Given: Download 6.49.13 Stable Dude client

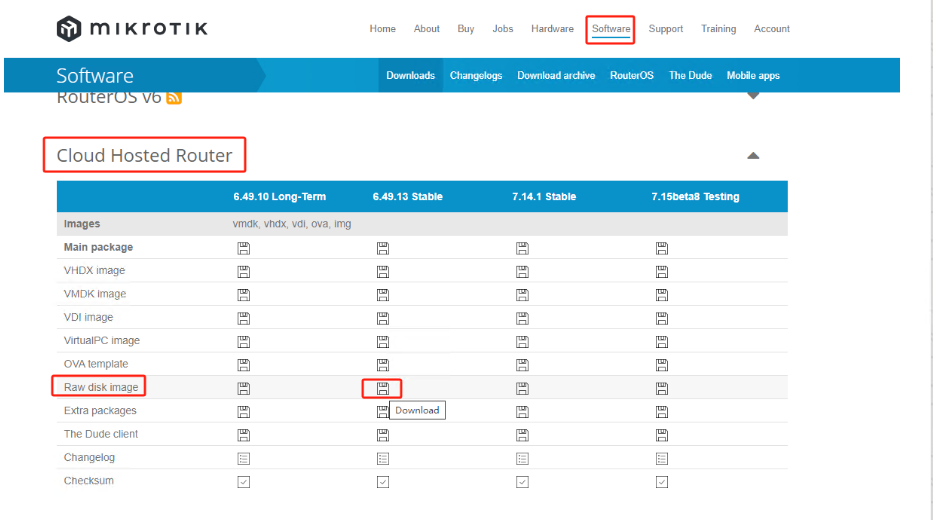Looking at the screenshot, I should pyautogui.click(x=383, y=435).
